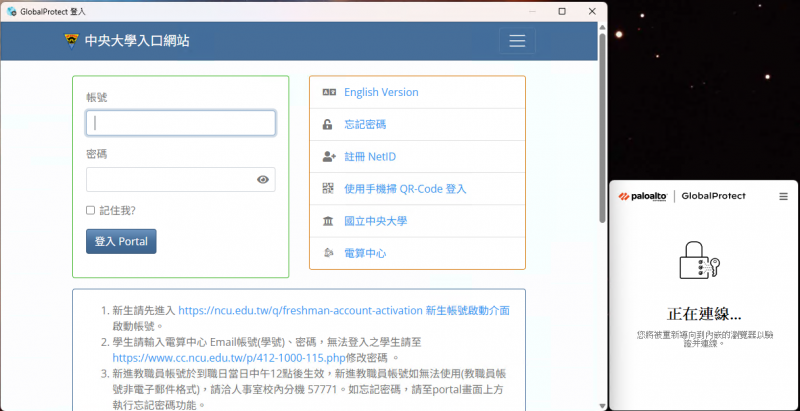
Task: Expand the portal navigation menu toggle
Action: click(516, 41)
